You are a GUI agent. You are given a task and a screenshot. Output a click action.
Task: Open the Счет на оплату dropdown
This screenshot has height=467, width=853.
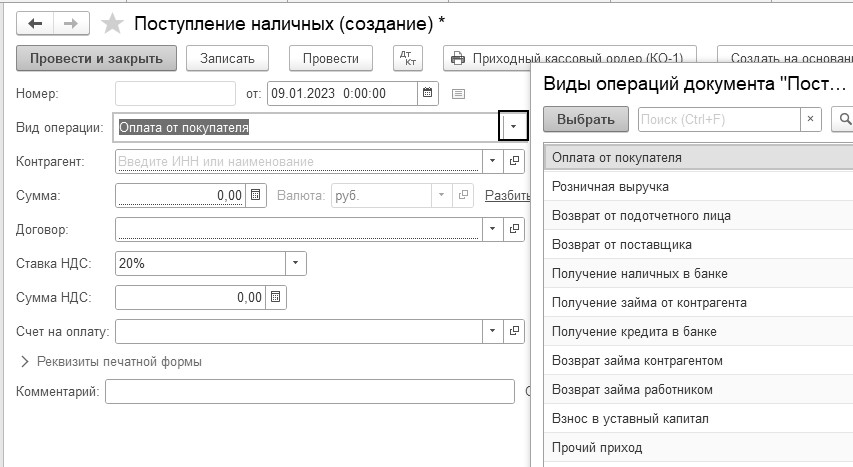[492, 331]
